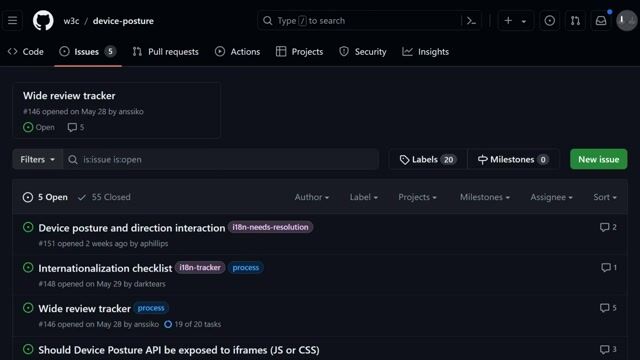Open the notifications inbox icon
The image size is (640, 360).
pos(601,20)
